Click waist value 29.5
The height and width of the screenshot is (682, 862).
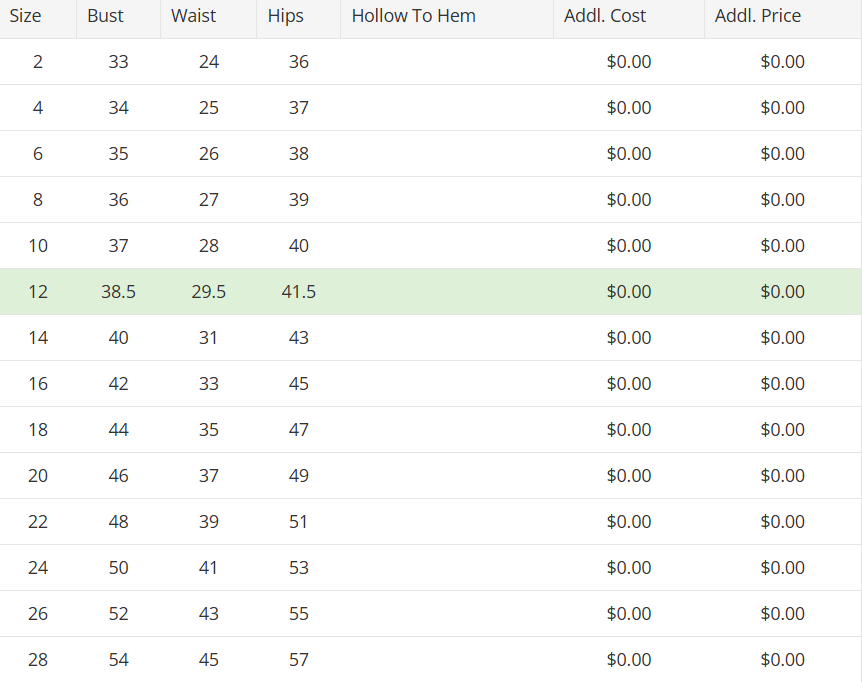pos(208,292)
